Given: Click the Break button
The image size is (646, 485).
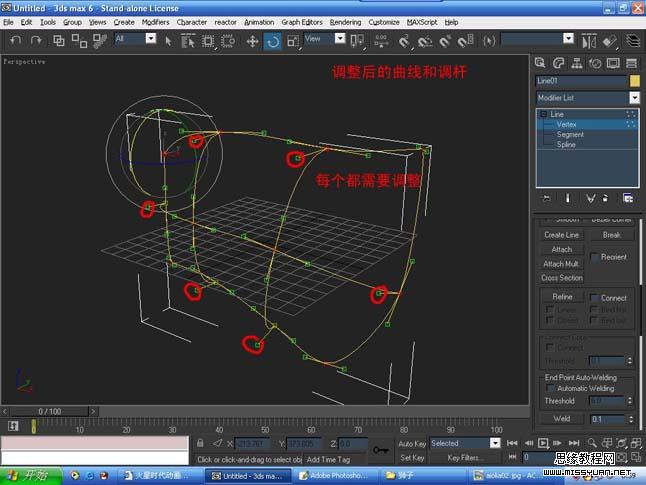Looking at the screenshot, I should point(611,235).
